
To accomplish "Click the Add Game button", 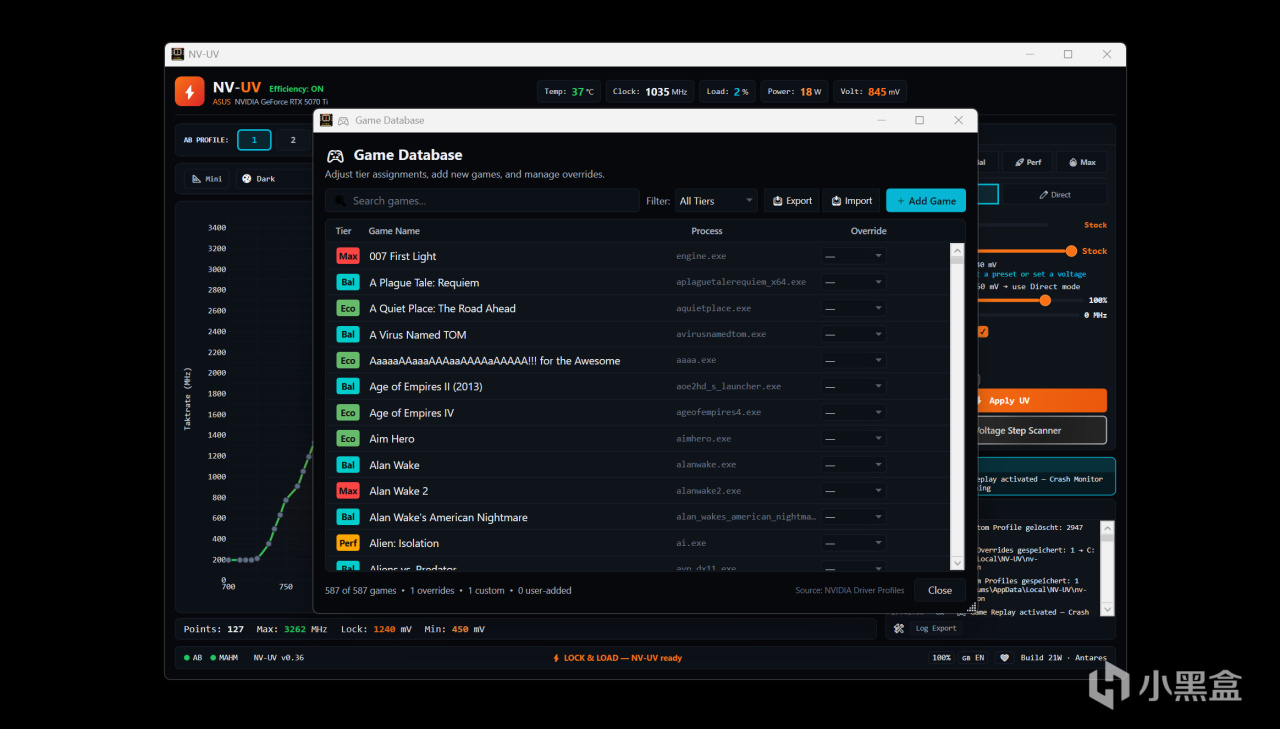I will [x=926, y=201].
